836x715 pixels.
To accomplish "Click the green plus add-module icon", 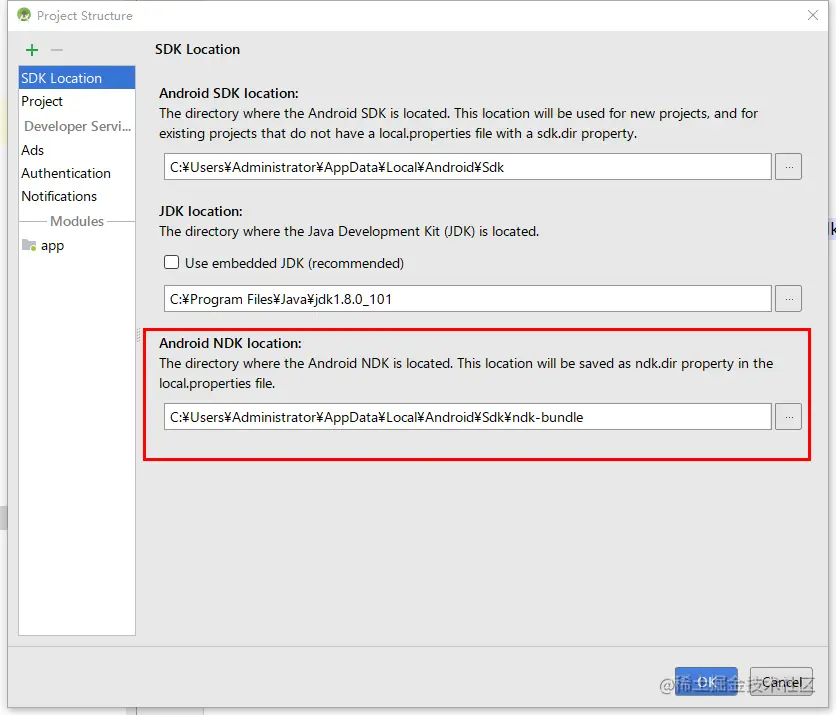I will coord(32,50).
